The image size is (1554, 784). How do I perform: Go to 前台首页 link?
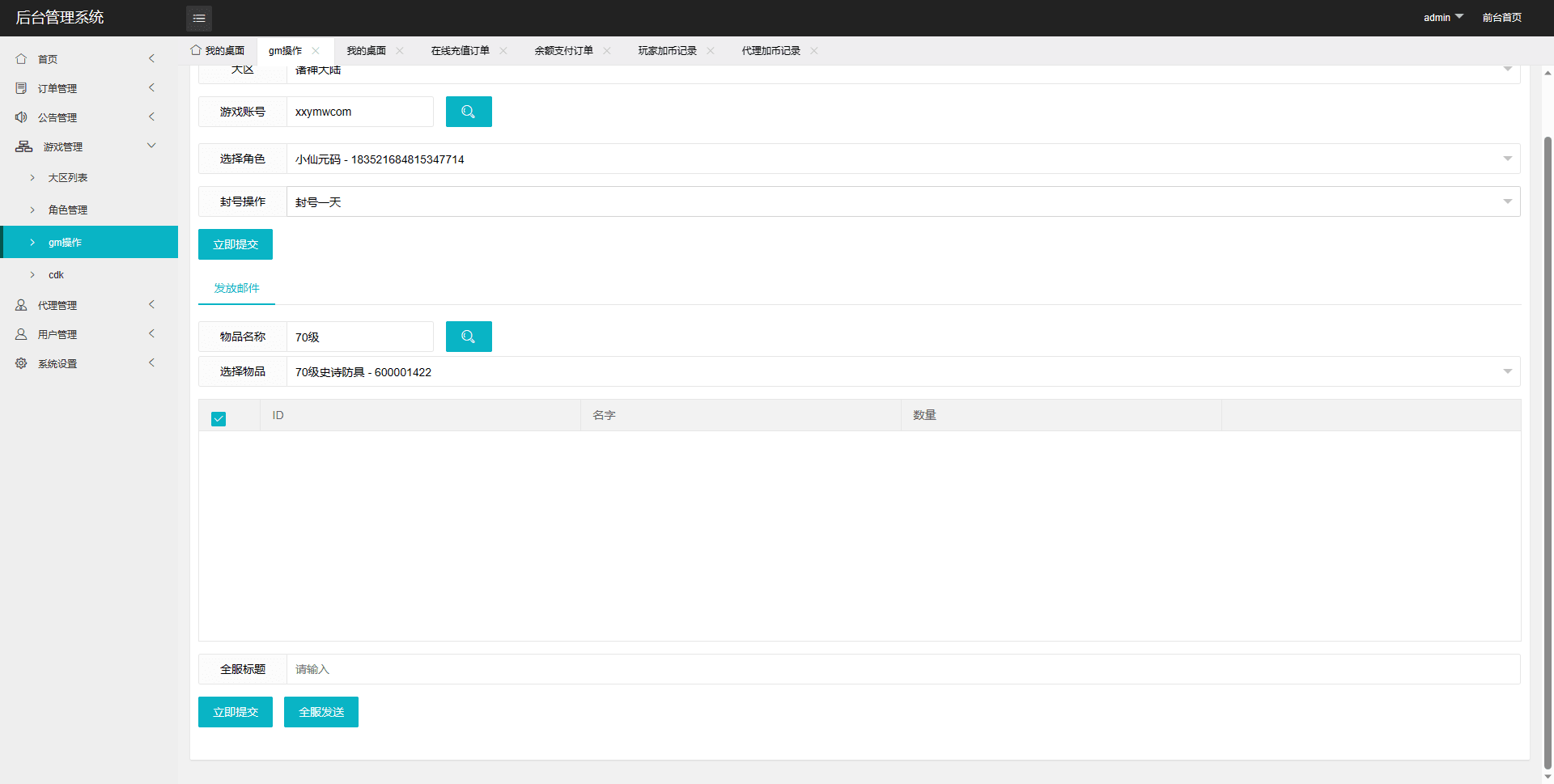1502,17
